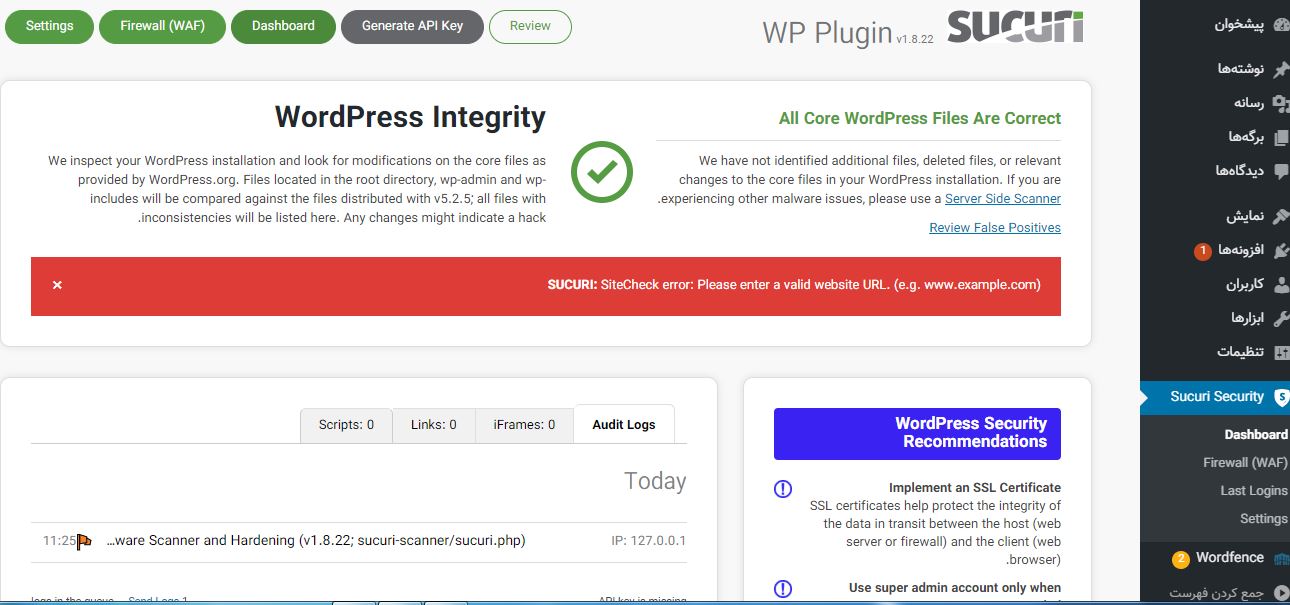Click the 'All Core WordPress Files Are Correct' heading

click(920, 118)
